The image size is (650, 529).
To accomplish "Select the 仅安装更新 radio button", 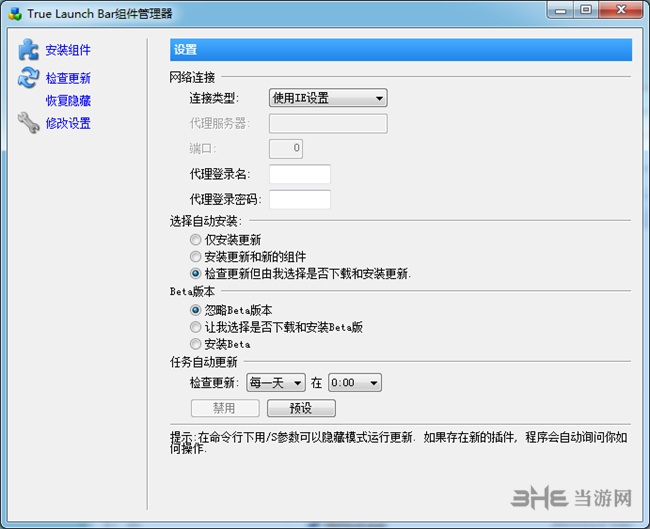I will click(195, 240).
